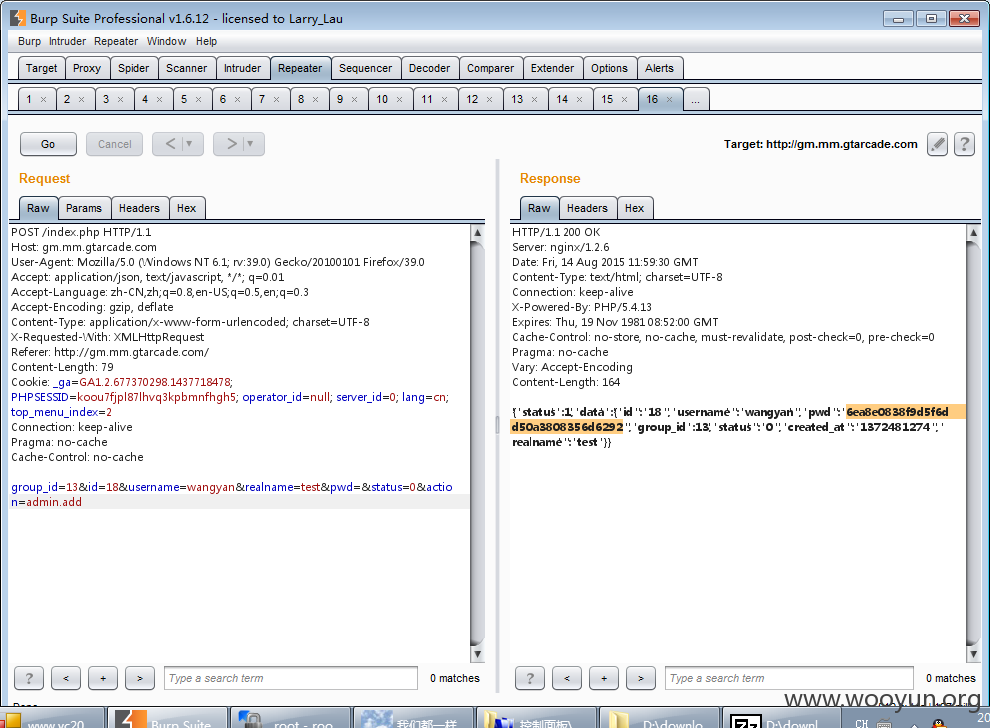Image resolution: width=990 pixels, height=728 pixels.
Task: Select the response Raw tab
Action: pos(539,208)
